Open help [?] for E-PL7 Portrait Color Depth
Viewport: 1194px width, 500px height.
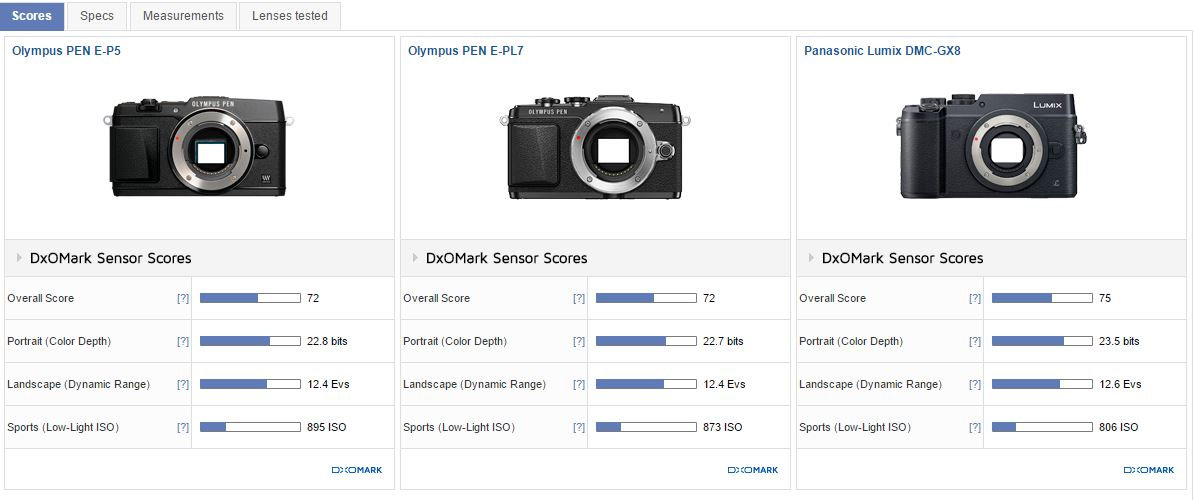(579, 341)
